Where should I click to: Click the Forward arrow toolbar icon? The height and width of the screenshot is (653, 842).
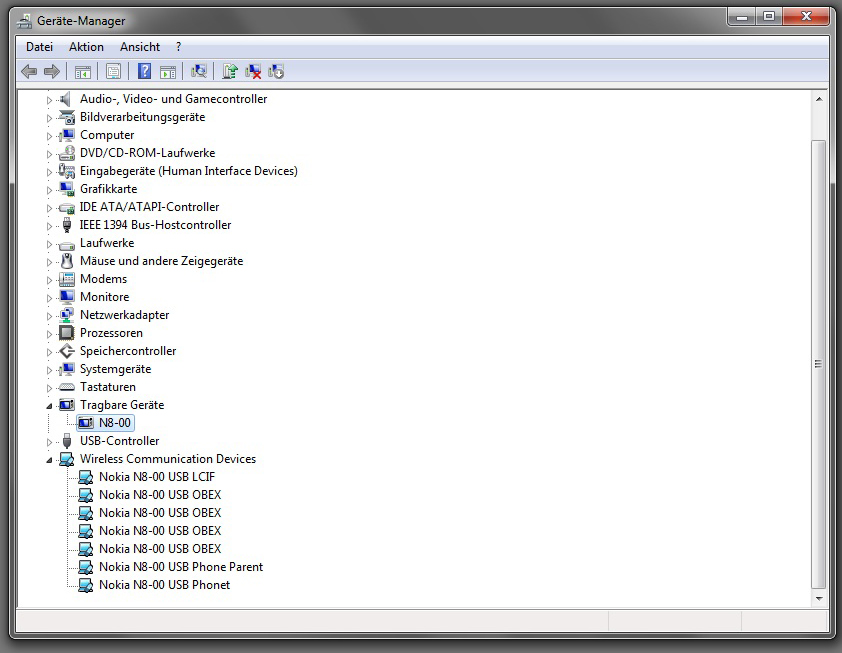pos(52,71)
